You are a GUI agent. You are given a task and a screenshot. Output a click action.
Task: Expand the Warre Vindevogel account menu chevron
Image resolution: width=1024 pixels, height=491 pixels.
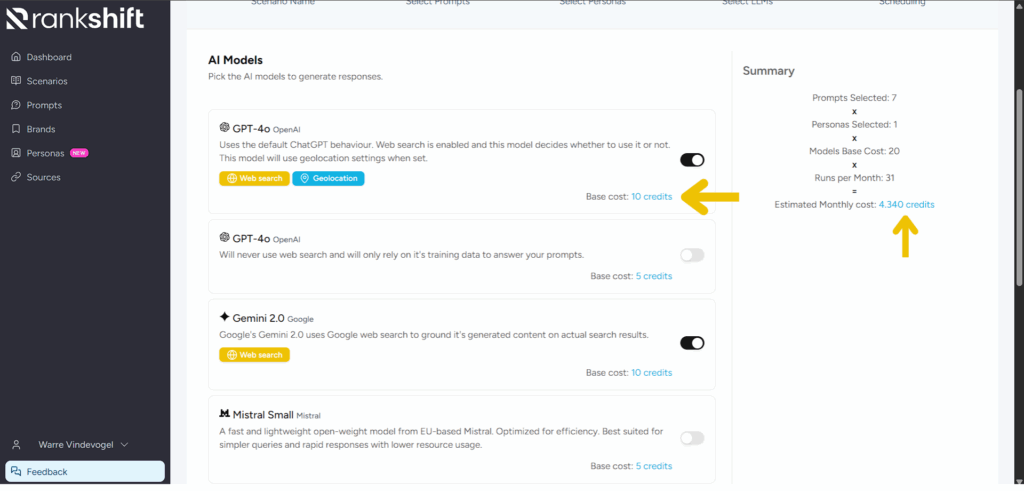(125, 445)
